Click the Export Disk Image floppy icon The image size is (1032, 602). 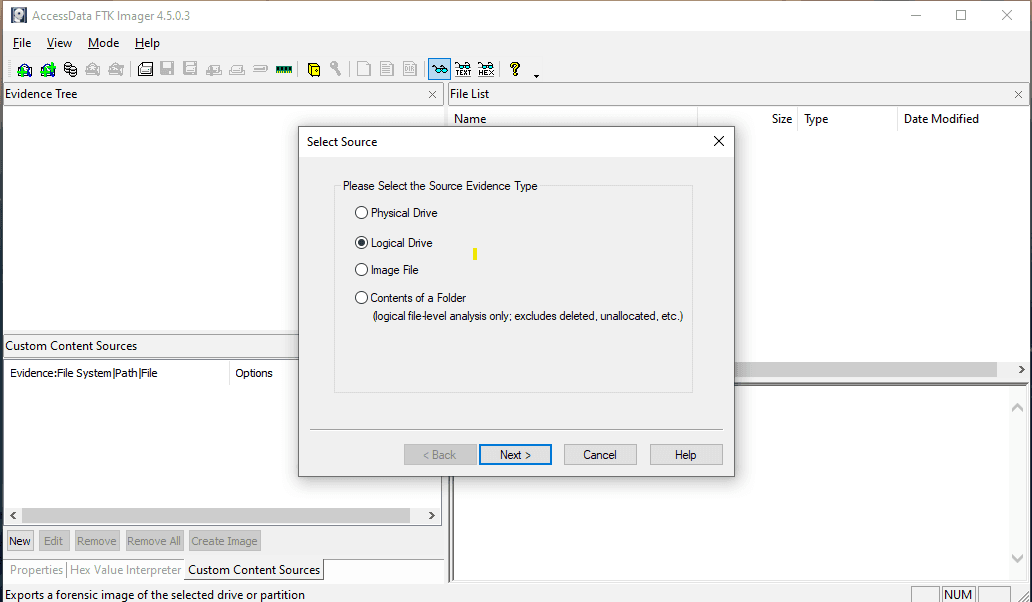(x=167, y=68)
